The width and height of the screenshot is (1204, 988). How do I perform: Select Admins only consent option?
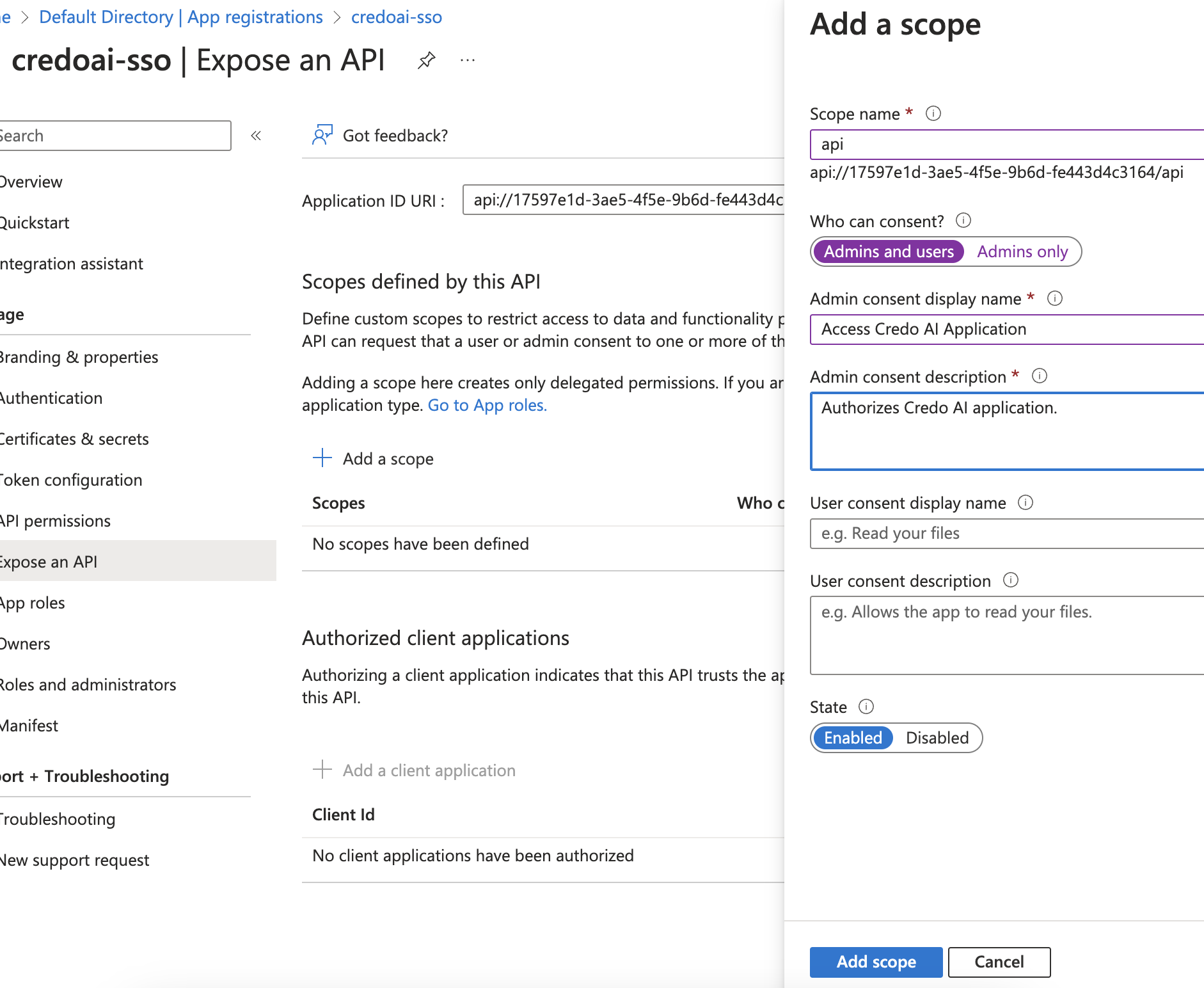[1022, 251]
